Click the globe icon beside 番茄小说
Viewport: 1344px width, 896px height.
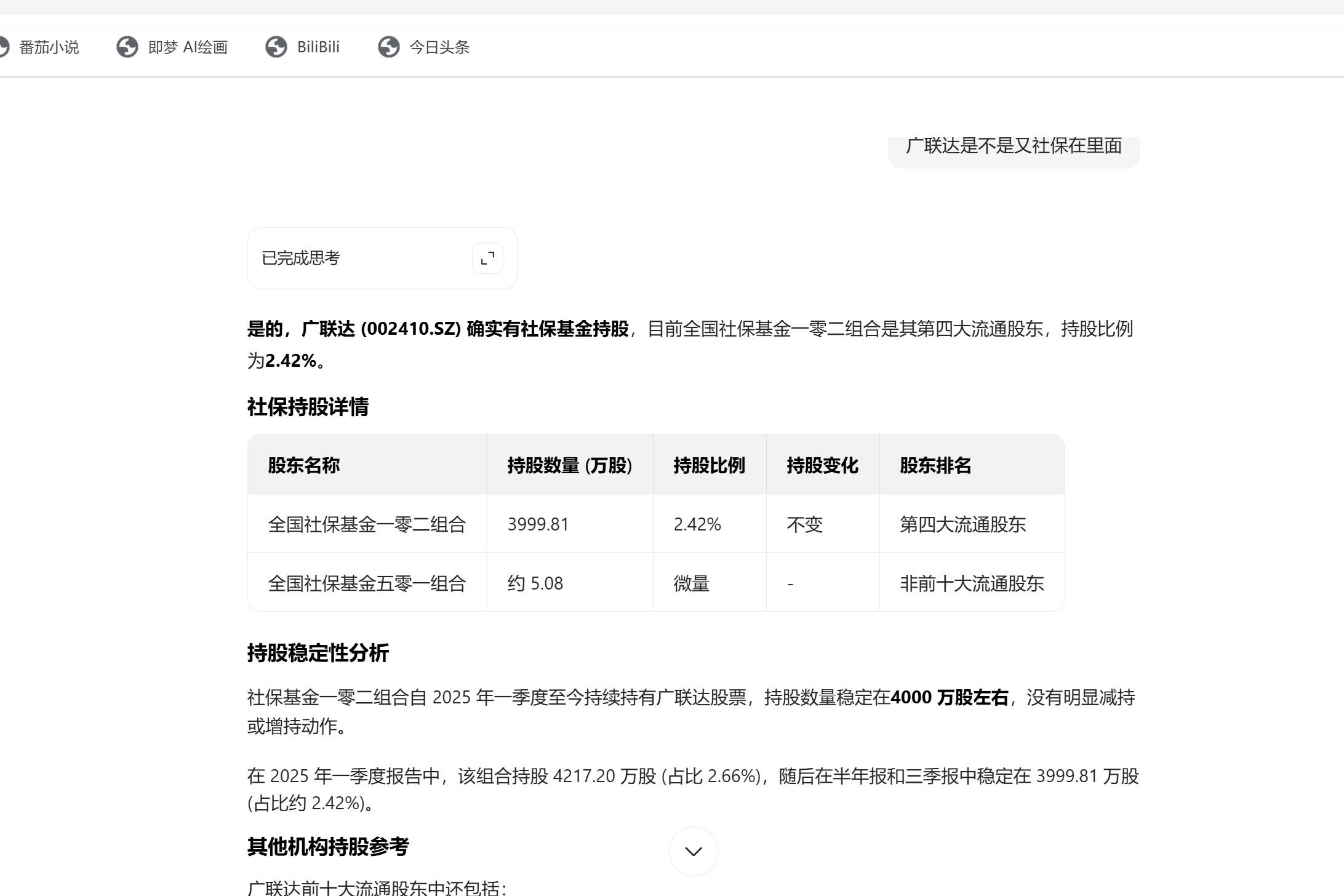(3, 47)
